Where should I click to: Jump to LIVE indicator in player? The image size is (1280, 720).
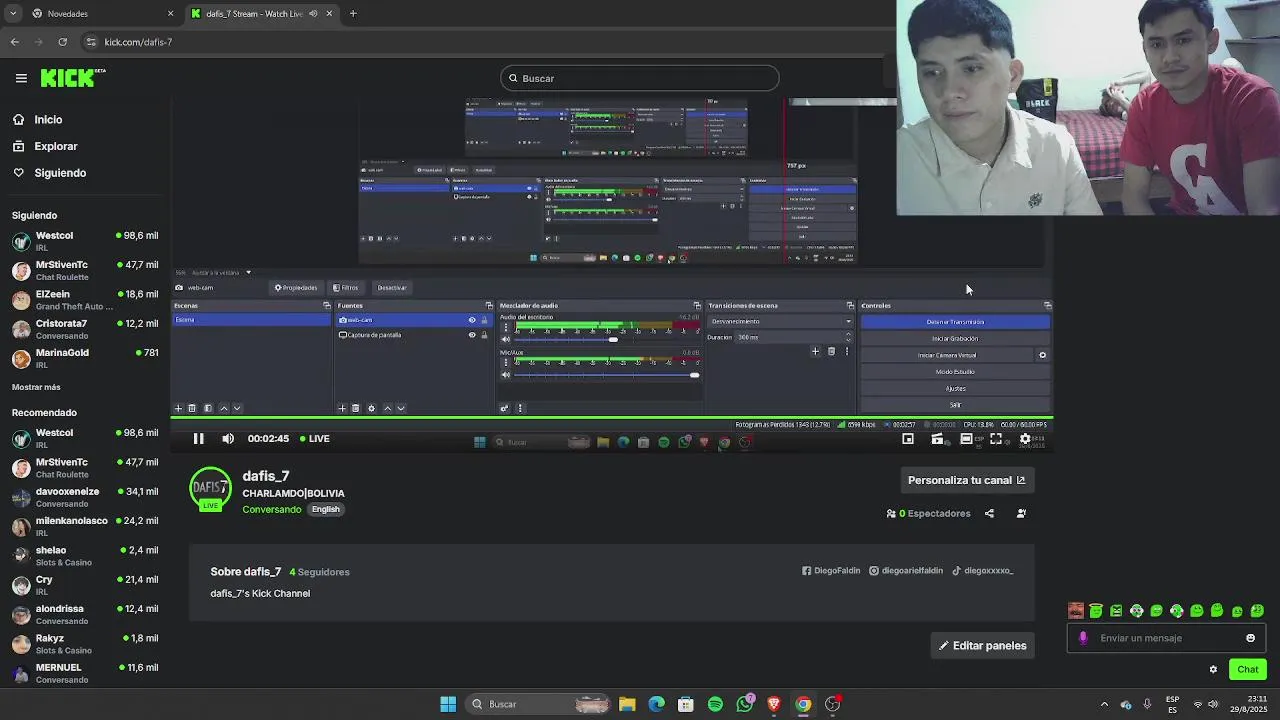tap(313, 439)
